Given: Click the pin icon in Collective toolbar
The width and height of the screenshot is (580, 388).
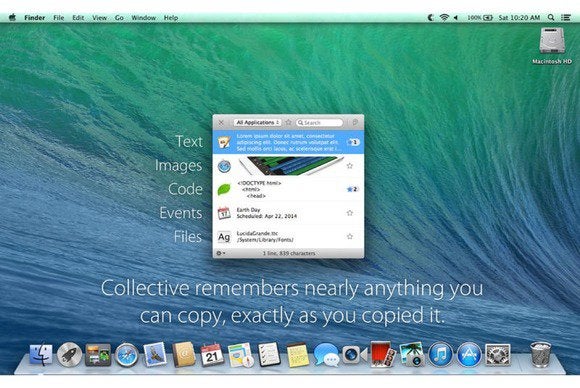Looking at the screenshot, I should click(x=355, y=122).
